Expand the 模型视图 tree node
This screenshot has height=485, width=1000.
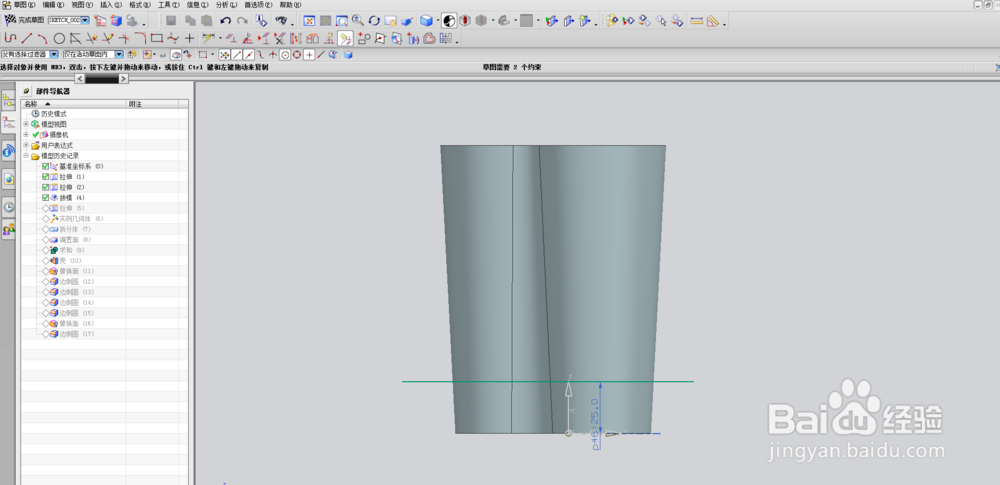[x=26, y=124]
